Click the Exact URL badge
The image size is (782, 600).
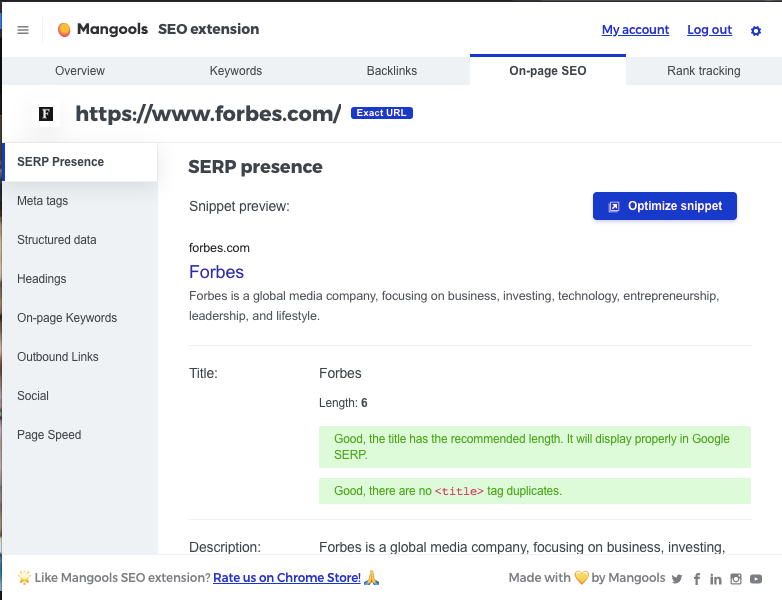pos(382,113)
